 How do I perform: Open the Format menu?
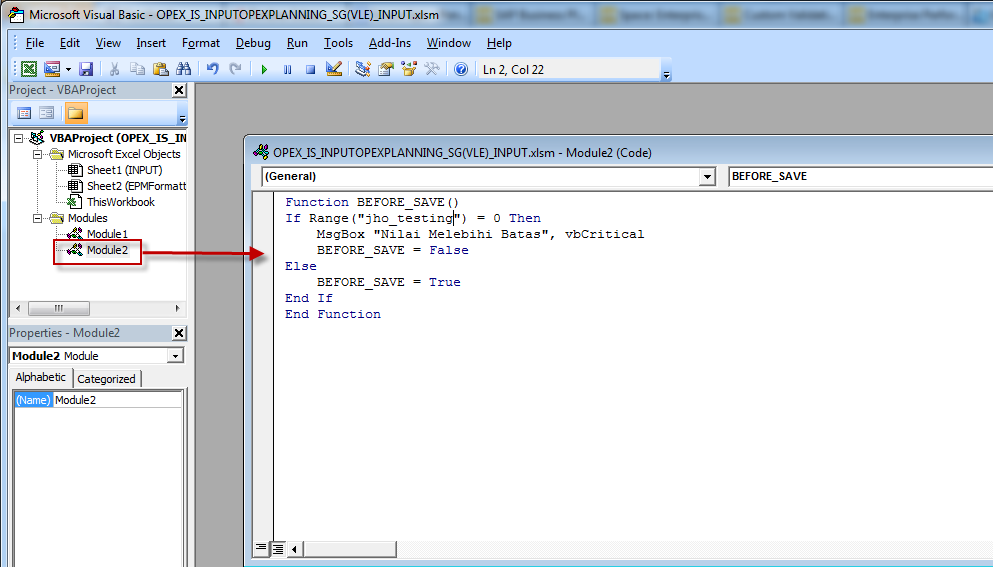point(201,43)
